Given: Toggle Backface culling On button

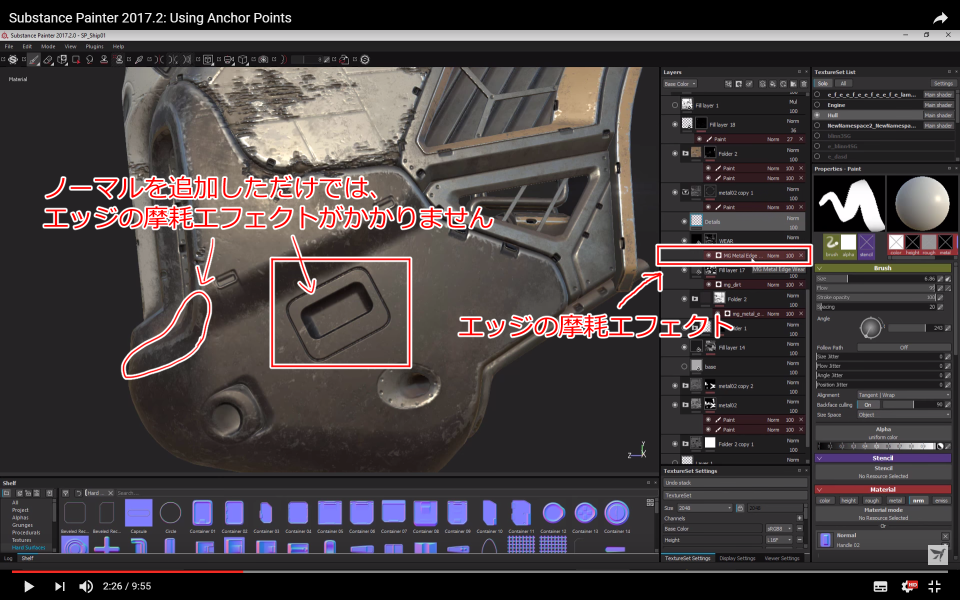Looking at the screenshot, I should 868,405.
